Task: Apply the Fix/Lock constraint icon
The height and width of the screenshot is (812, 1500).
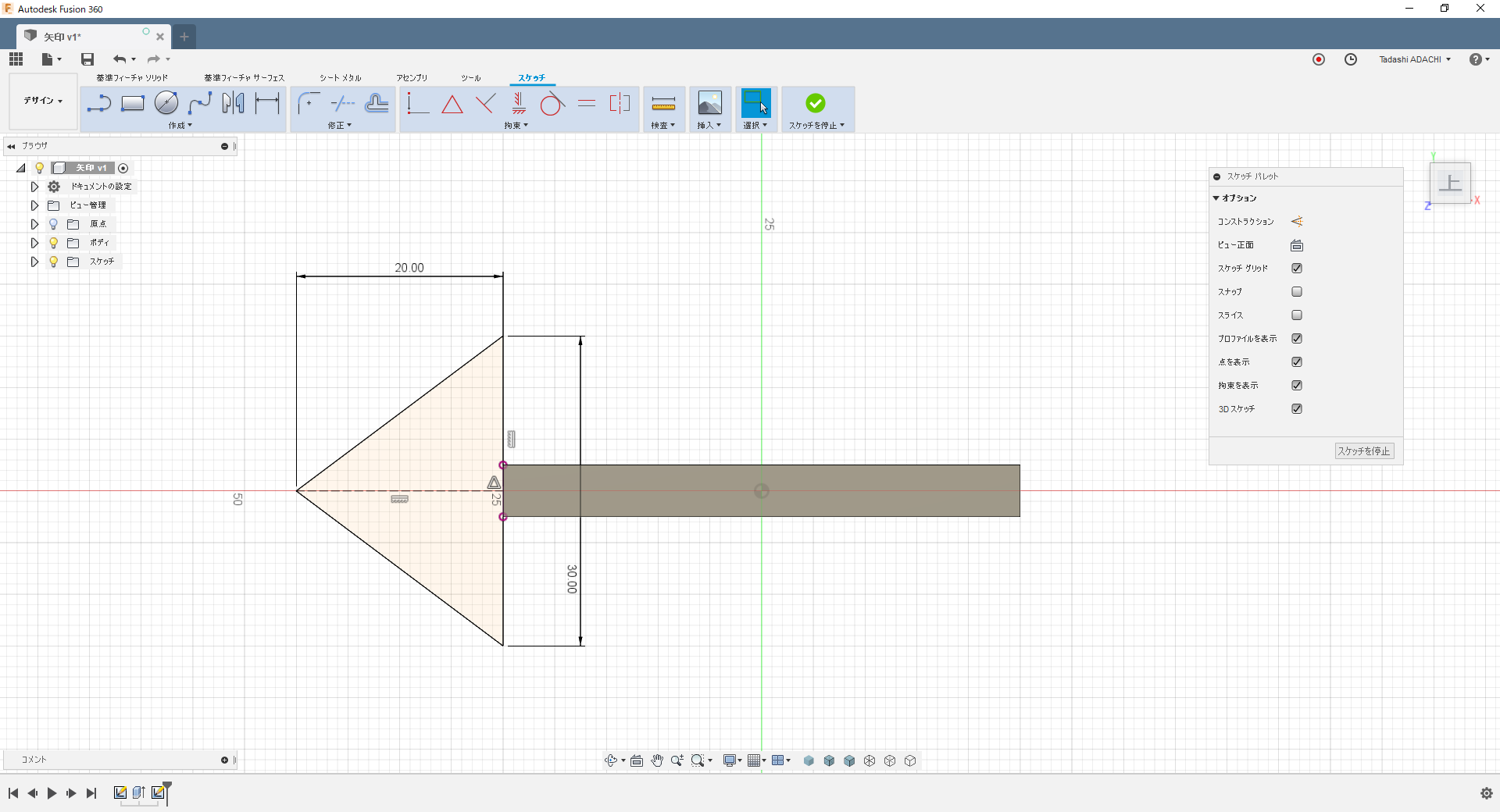Action: [519, 103]
